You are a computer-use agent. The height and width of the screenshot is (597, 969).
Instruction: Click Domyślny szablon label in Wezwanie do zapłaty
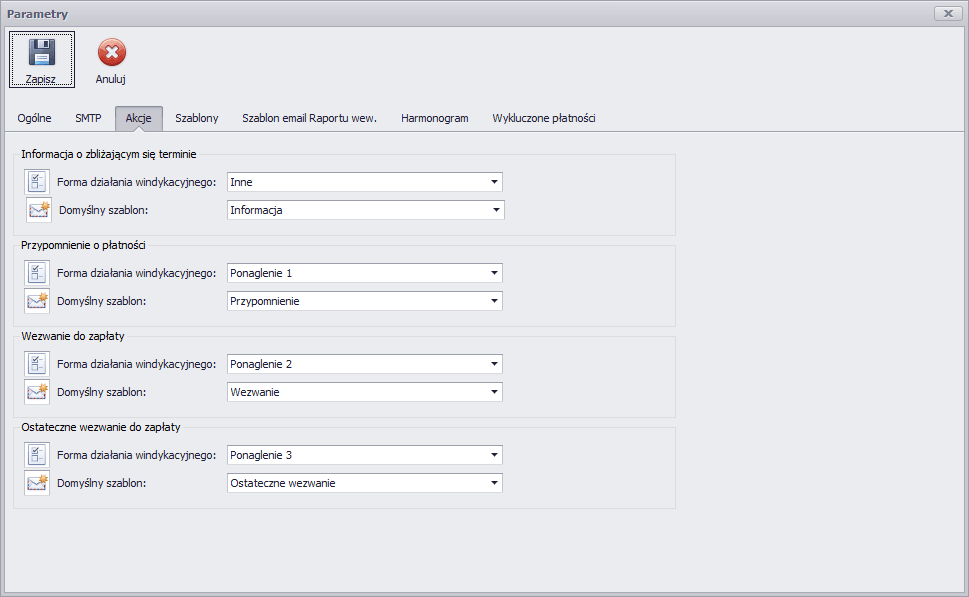tap(101, 392)
